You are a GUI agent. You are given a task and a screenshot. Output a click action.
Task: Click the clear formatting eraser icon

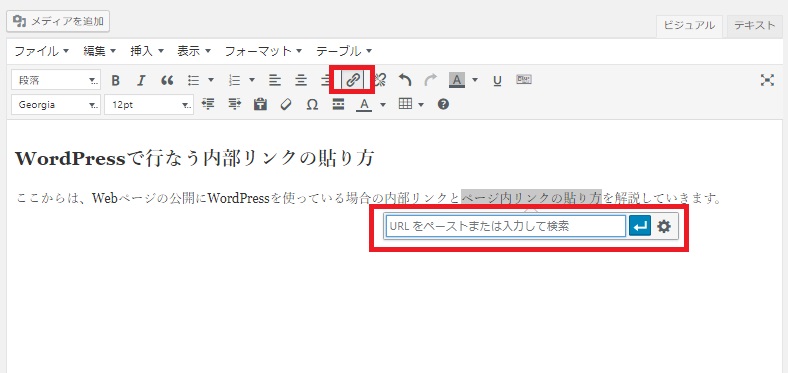286,105
